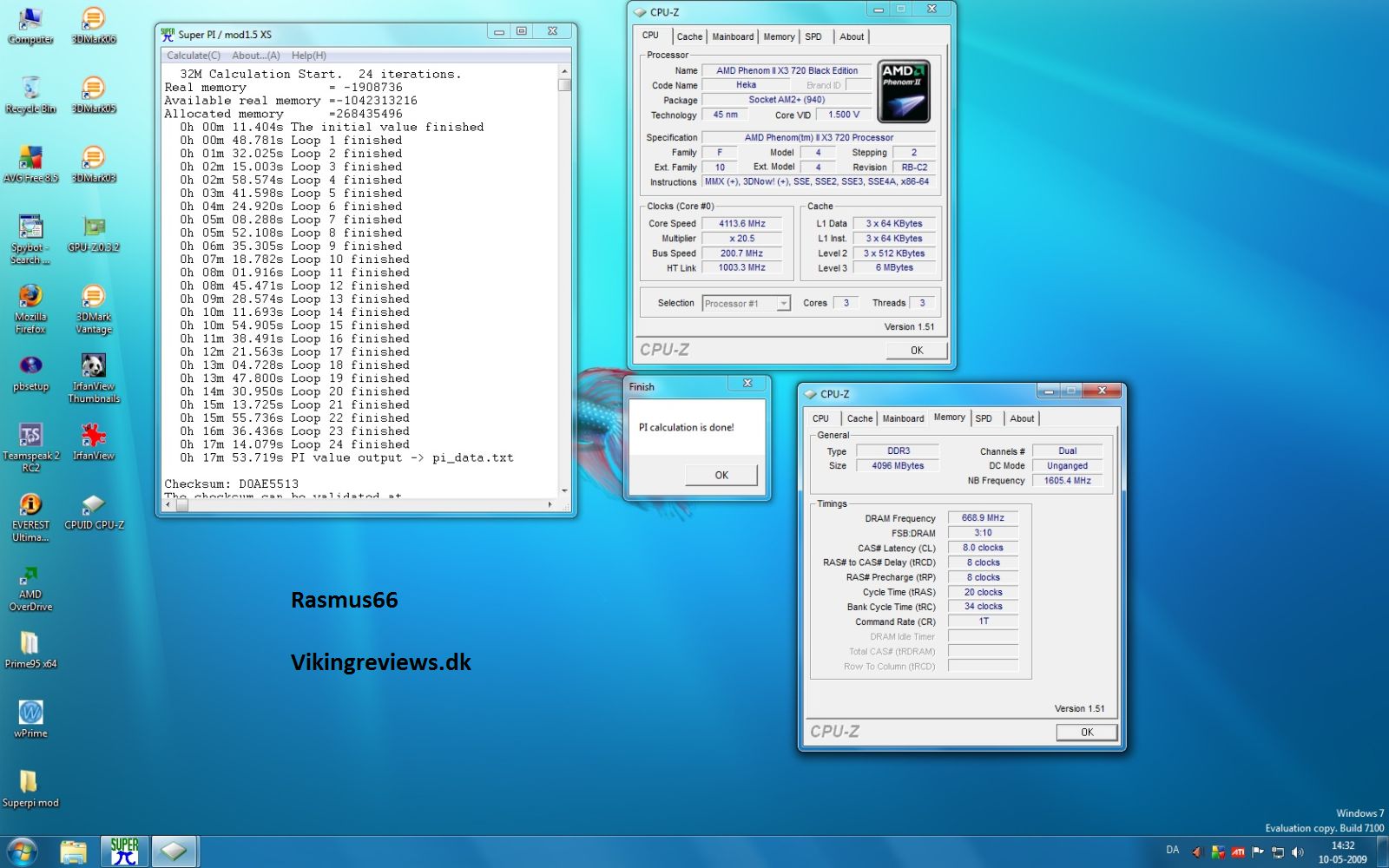
Task: Select About tab in bottom CPU-Z window
Action: tap(1022, 418)
